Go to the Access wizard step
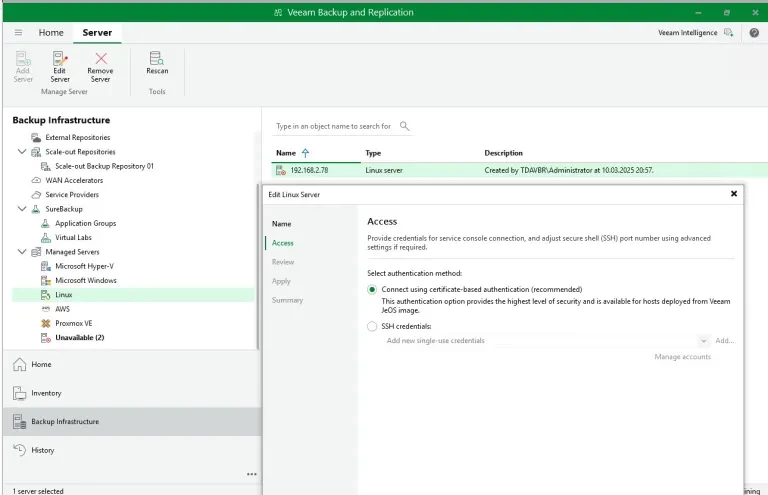The height and width of the screenshot is (495, 768). [x=283, y=243]
